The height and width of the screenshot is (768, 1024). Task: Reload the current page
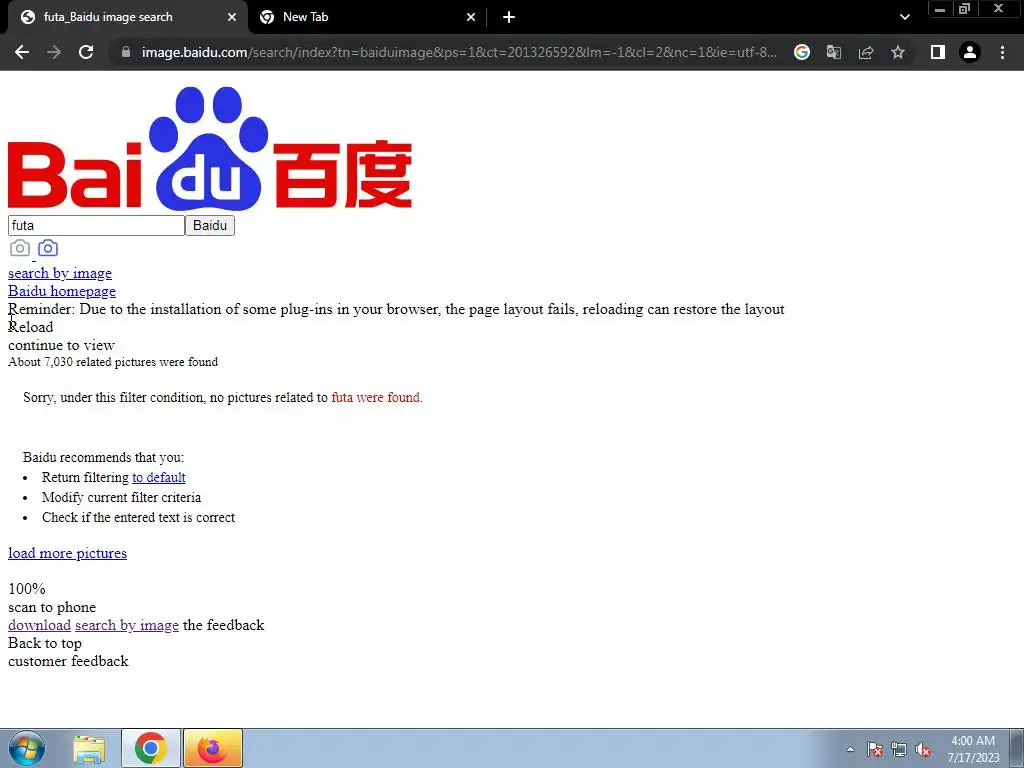pyautogui.click(x=86, y=52)
